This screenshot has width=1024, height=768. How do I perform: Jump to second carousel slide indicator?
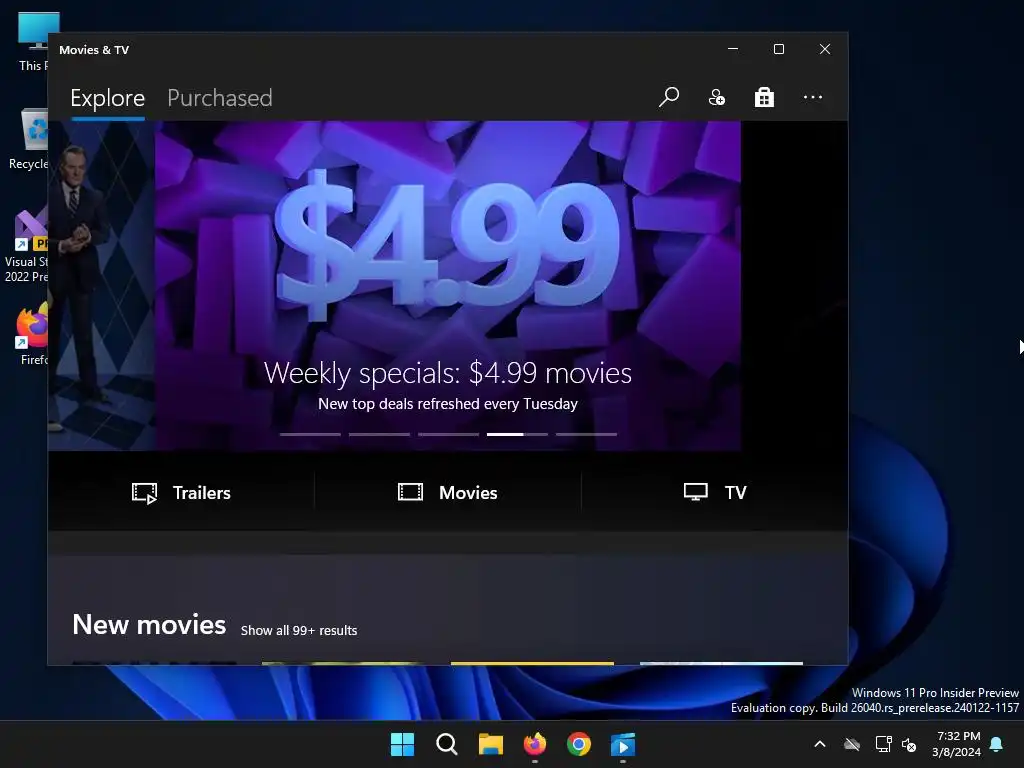379,434
